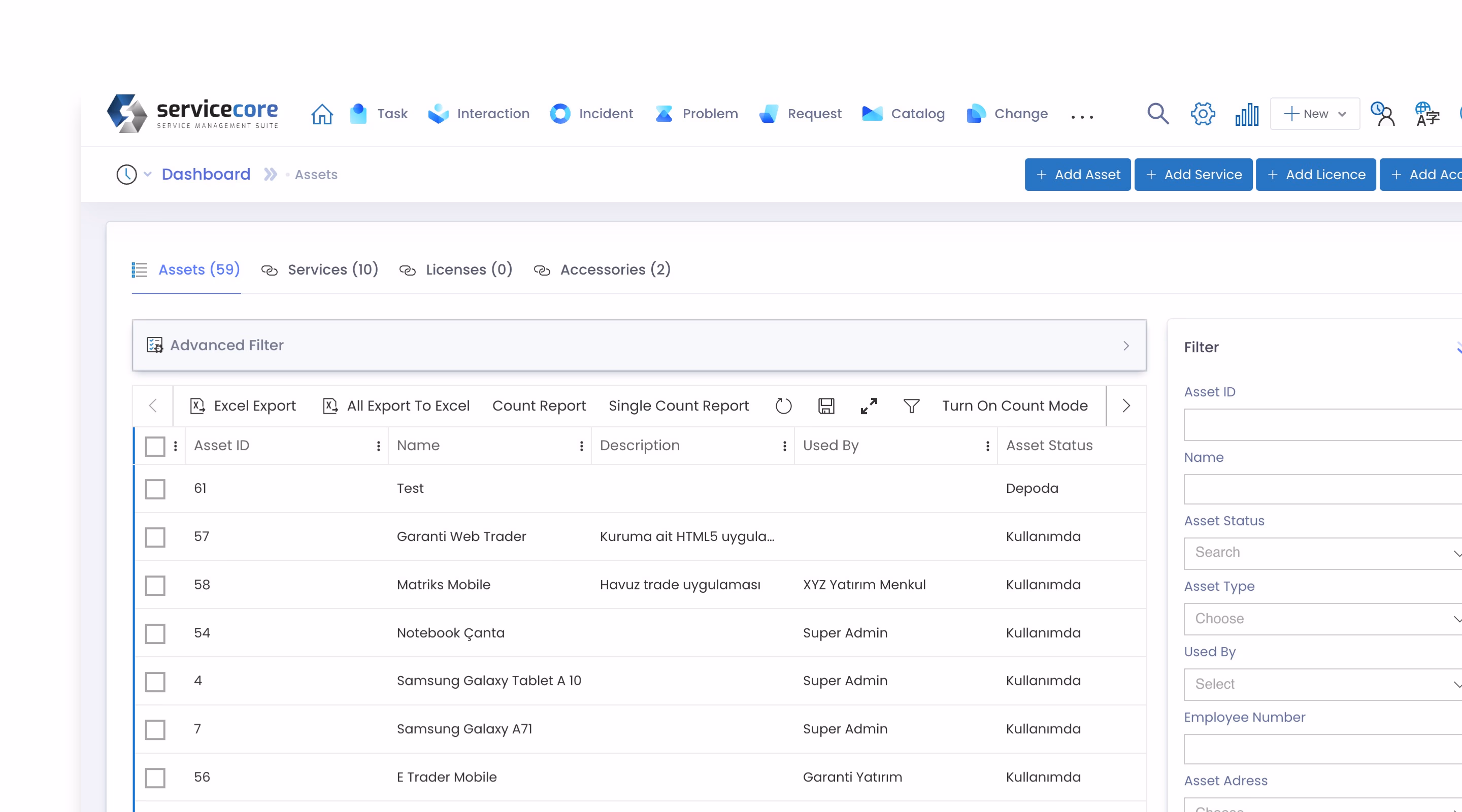Expand the history dropdown caret

[148, 174]
